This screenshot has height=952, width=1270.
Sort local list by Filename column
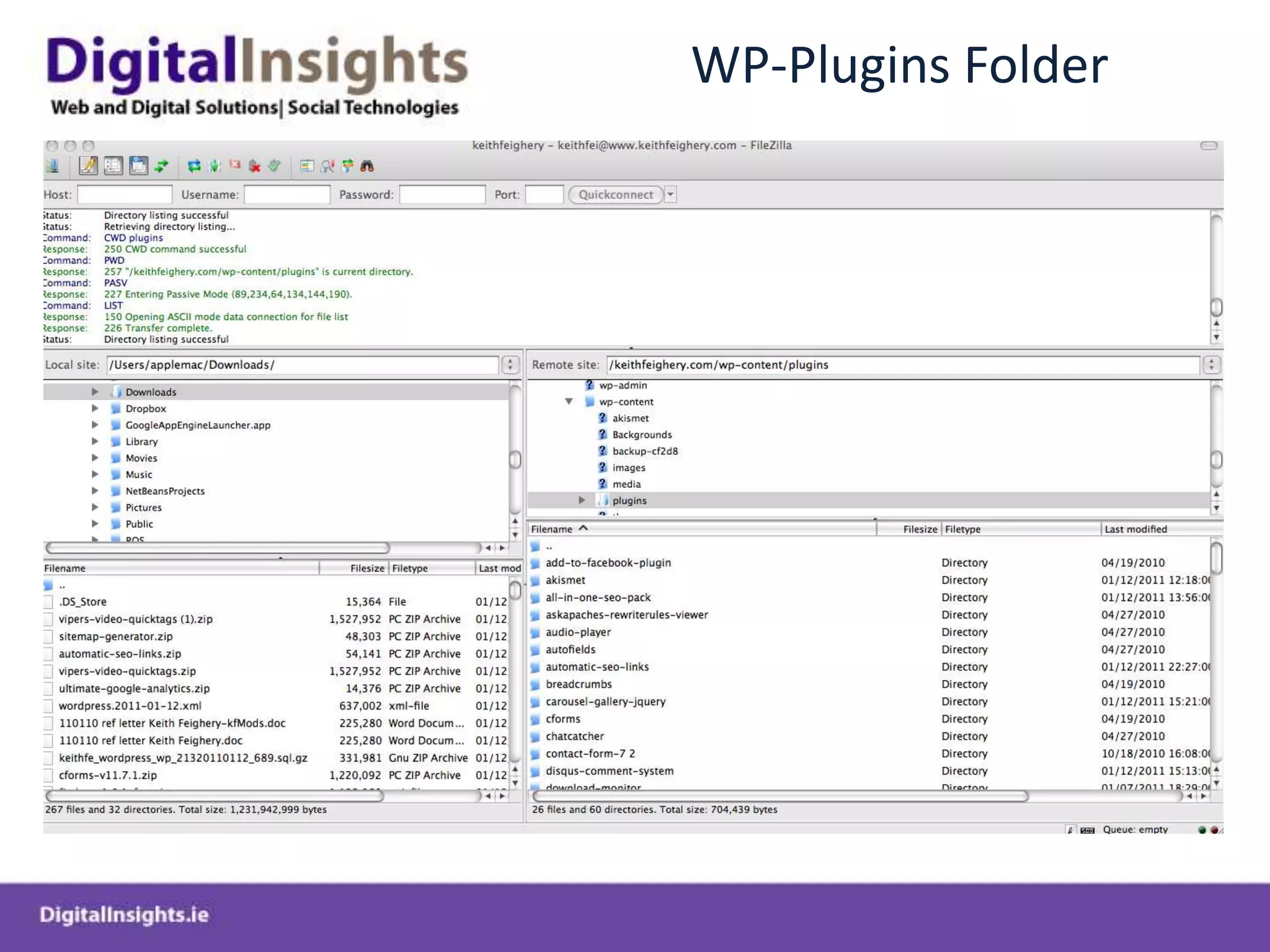tap(180, 568)
